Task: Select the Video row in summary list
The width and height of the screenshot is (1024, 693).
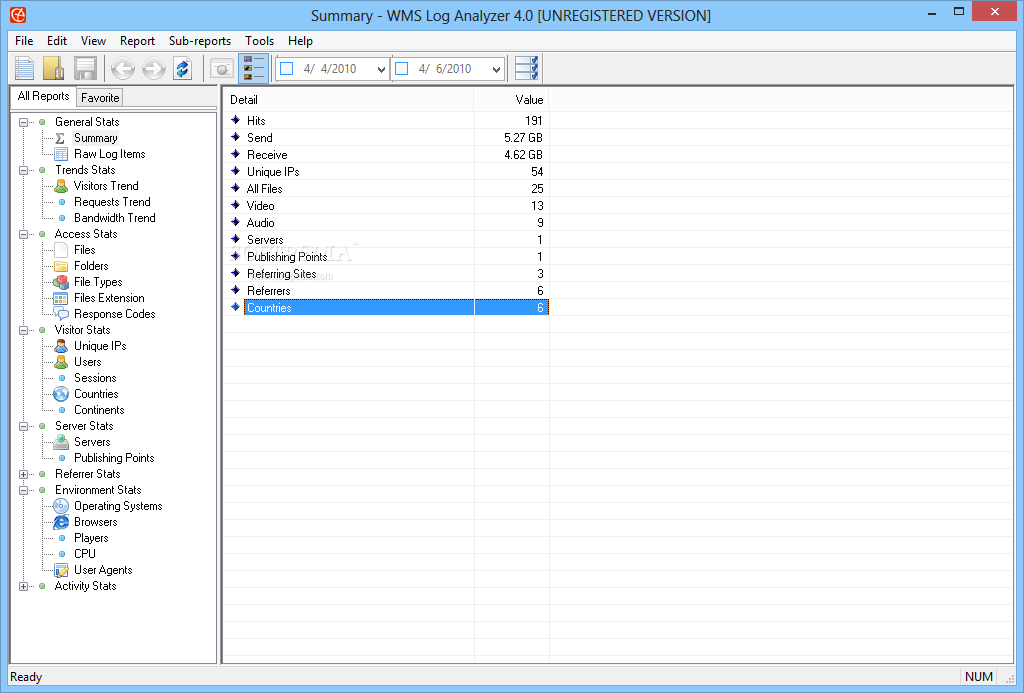Action: (x=387, y=206)
